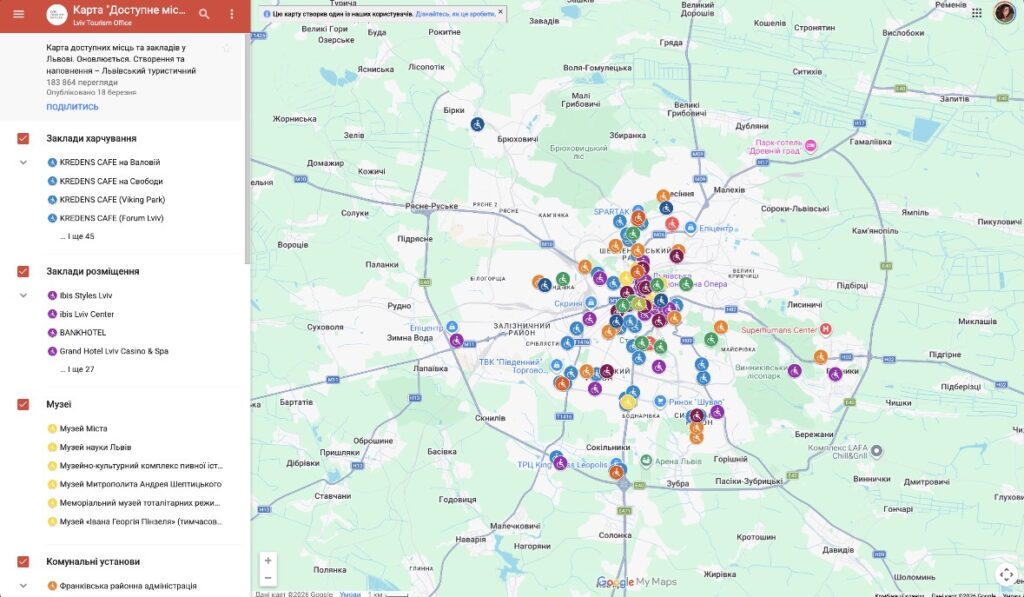The width and height of the screenshot is (1024, 597).
Task: Click the '183 864 перегляди' view count
Action: [82, 82]
